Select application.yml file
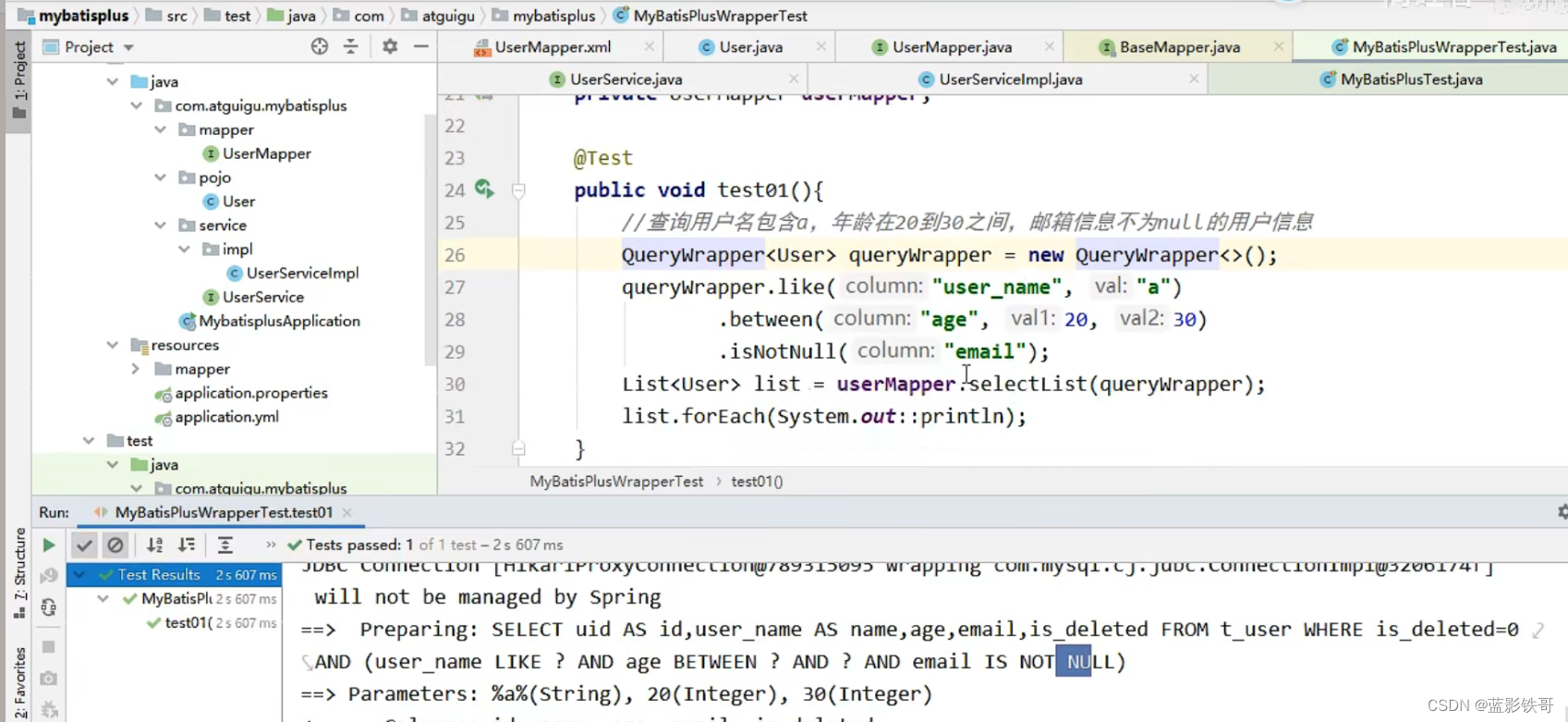 pyautogui.click(x=226, y=417)
